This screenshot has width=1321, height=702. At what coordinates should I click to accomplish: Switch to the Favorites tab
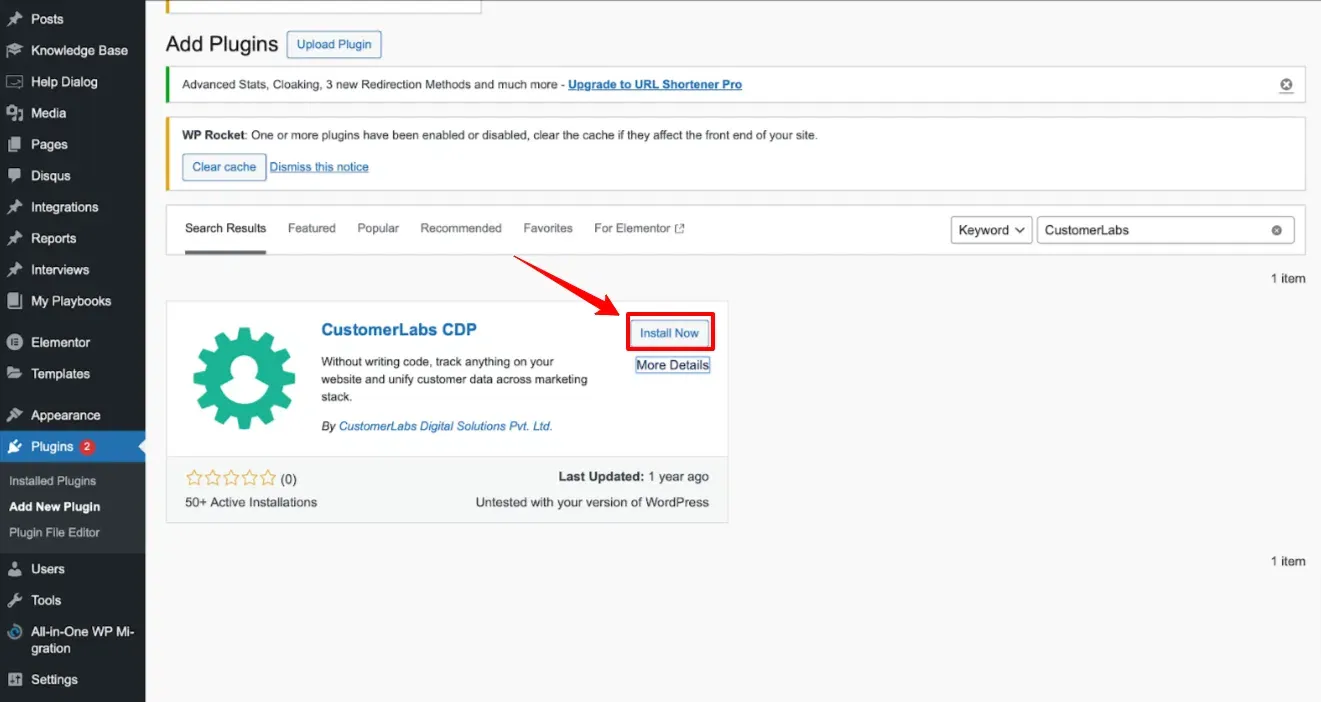548,228
